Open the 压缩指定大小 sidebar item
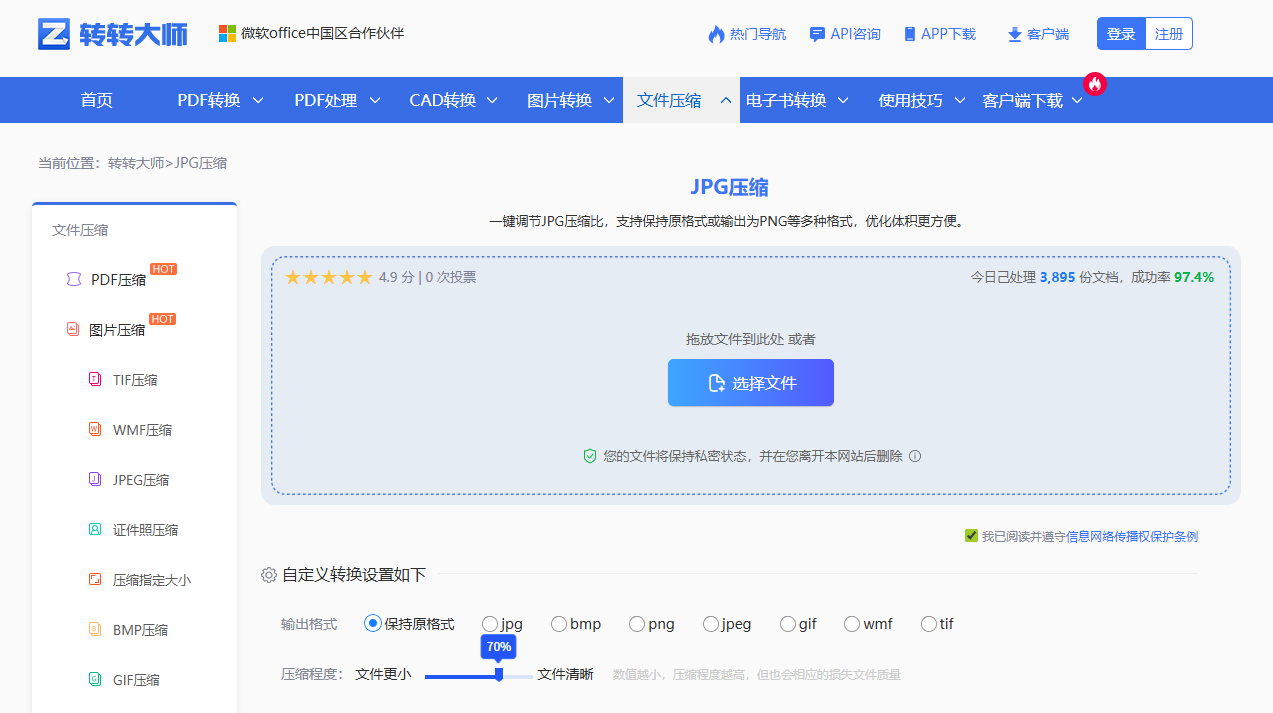Image resolution: width=1273 pixels, height=713 pixels. tap(152, 580)
